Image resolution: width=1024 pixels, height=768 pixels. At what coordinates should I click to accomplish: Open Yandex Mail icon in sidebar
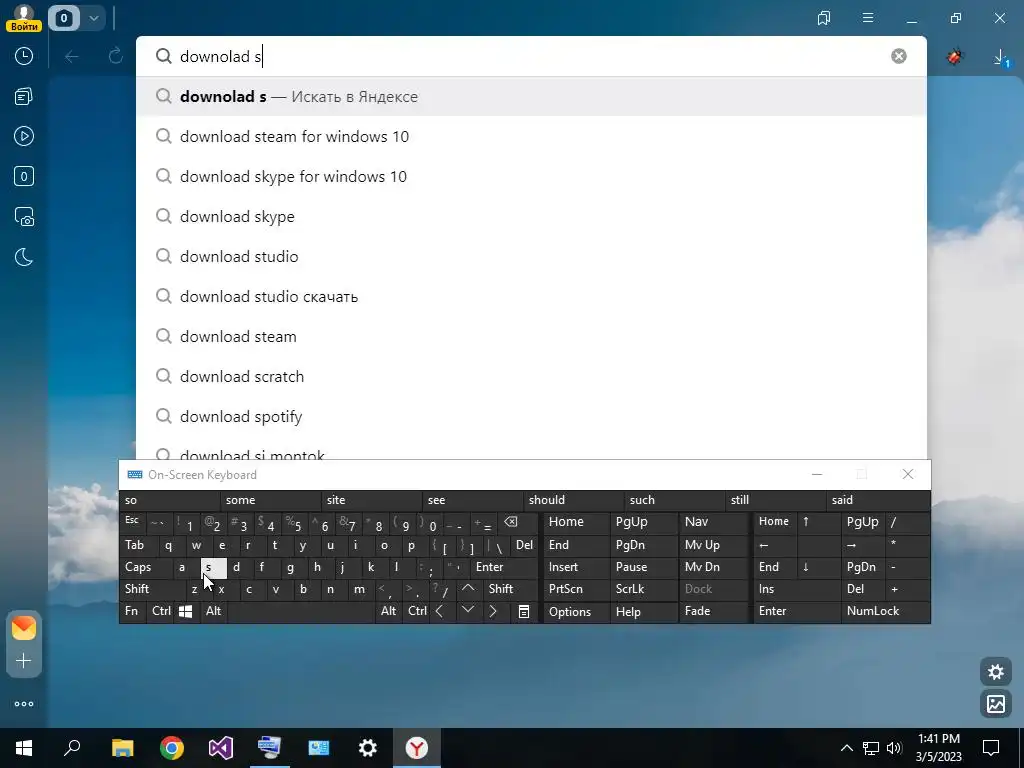click(24, 628)
